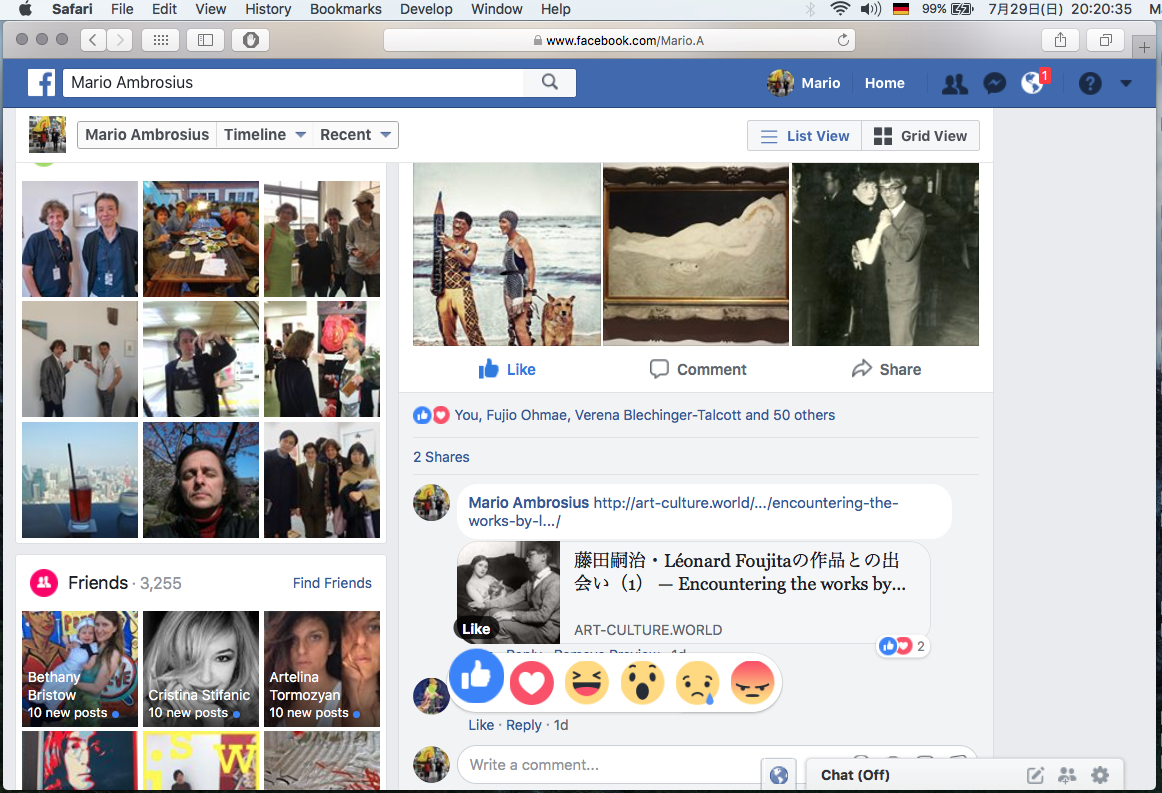The image size is (1162, 793).
Task: Click the globe icon beside the chat bar
Action: click(779, 775)
